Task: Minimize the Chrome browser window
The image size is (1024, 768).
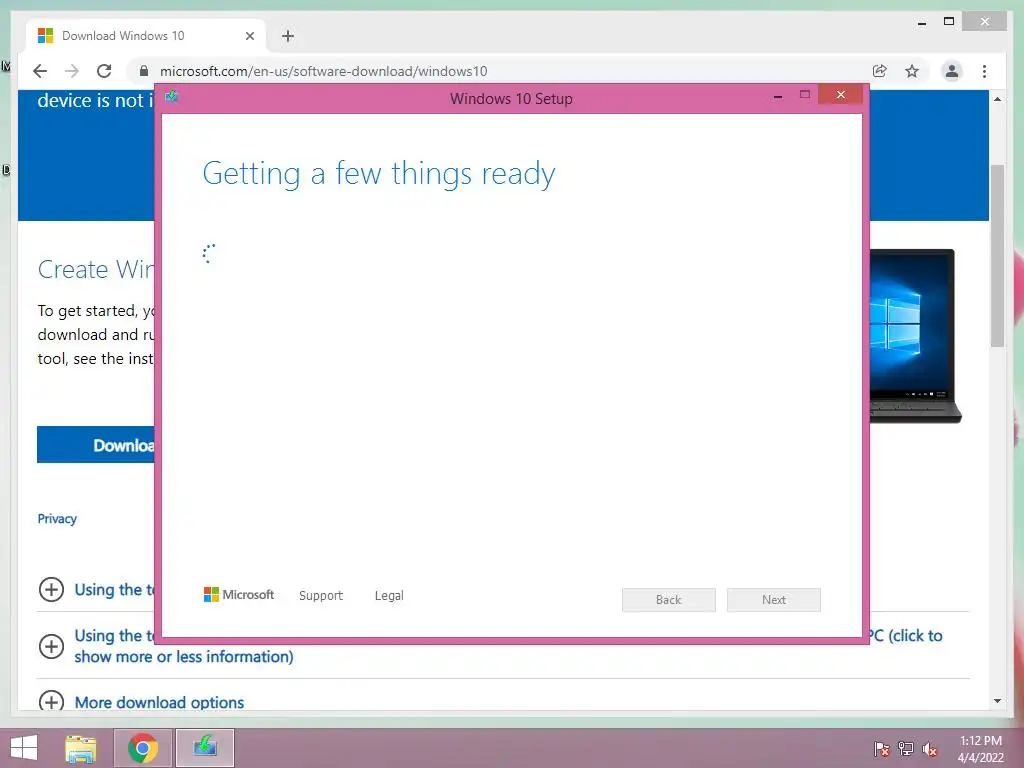Action: coord(922,22)
